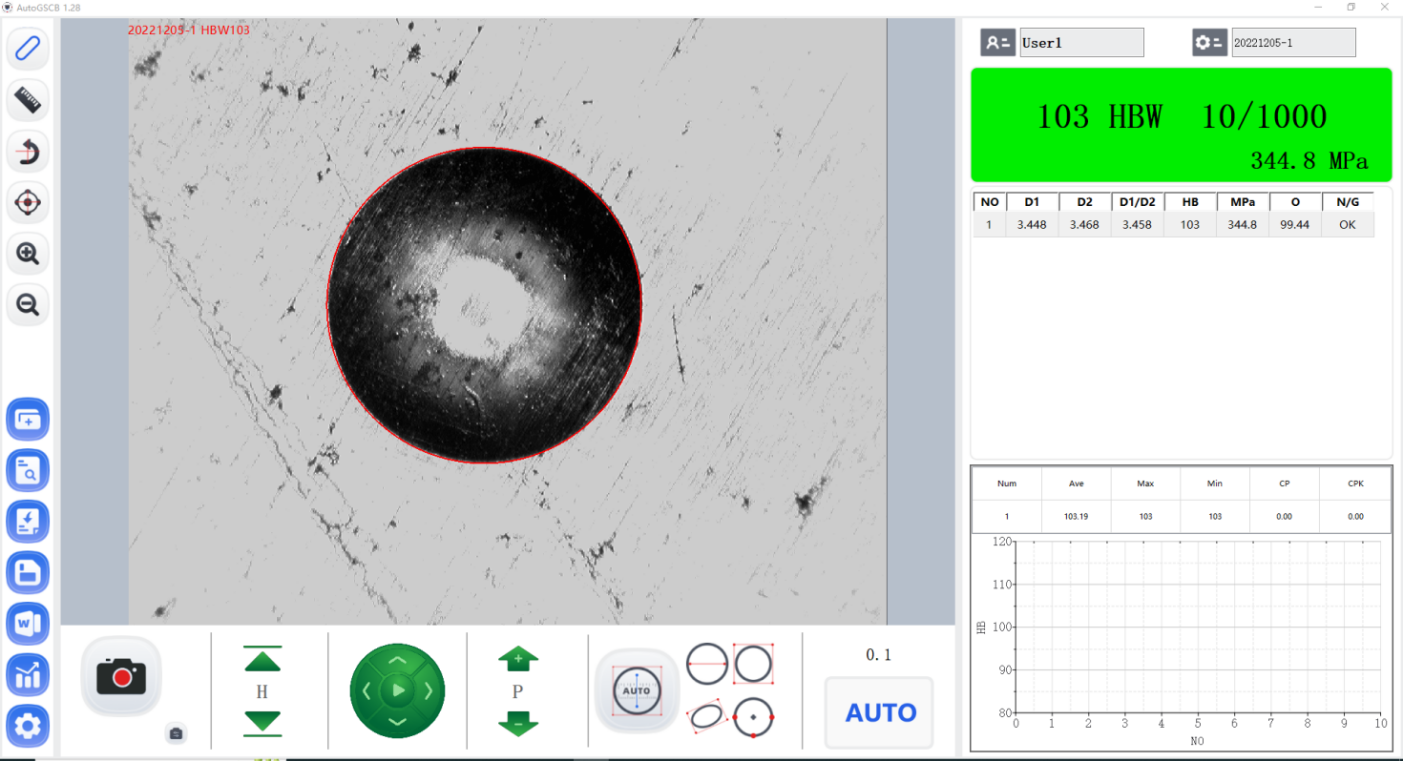
Task: Click the crosshair target icon
Action: tap(28, 203)
